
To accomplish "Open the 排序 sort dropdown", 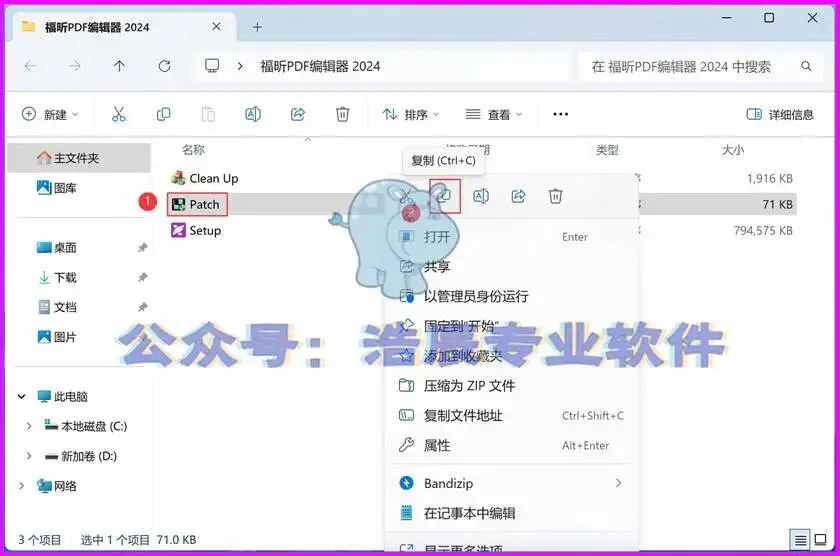I will [x=411, y=114].
